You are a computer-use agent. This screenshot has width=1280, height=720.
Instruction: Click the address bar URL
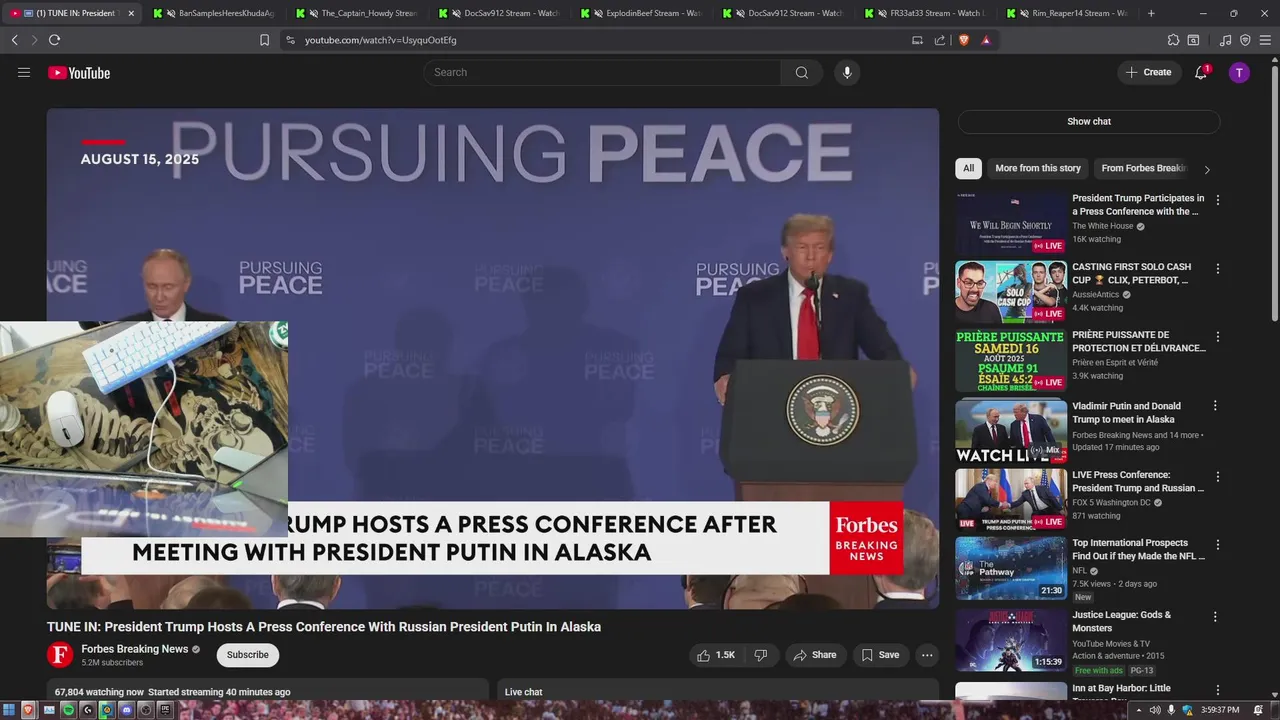380,40
